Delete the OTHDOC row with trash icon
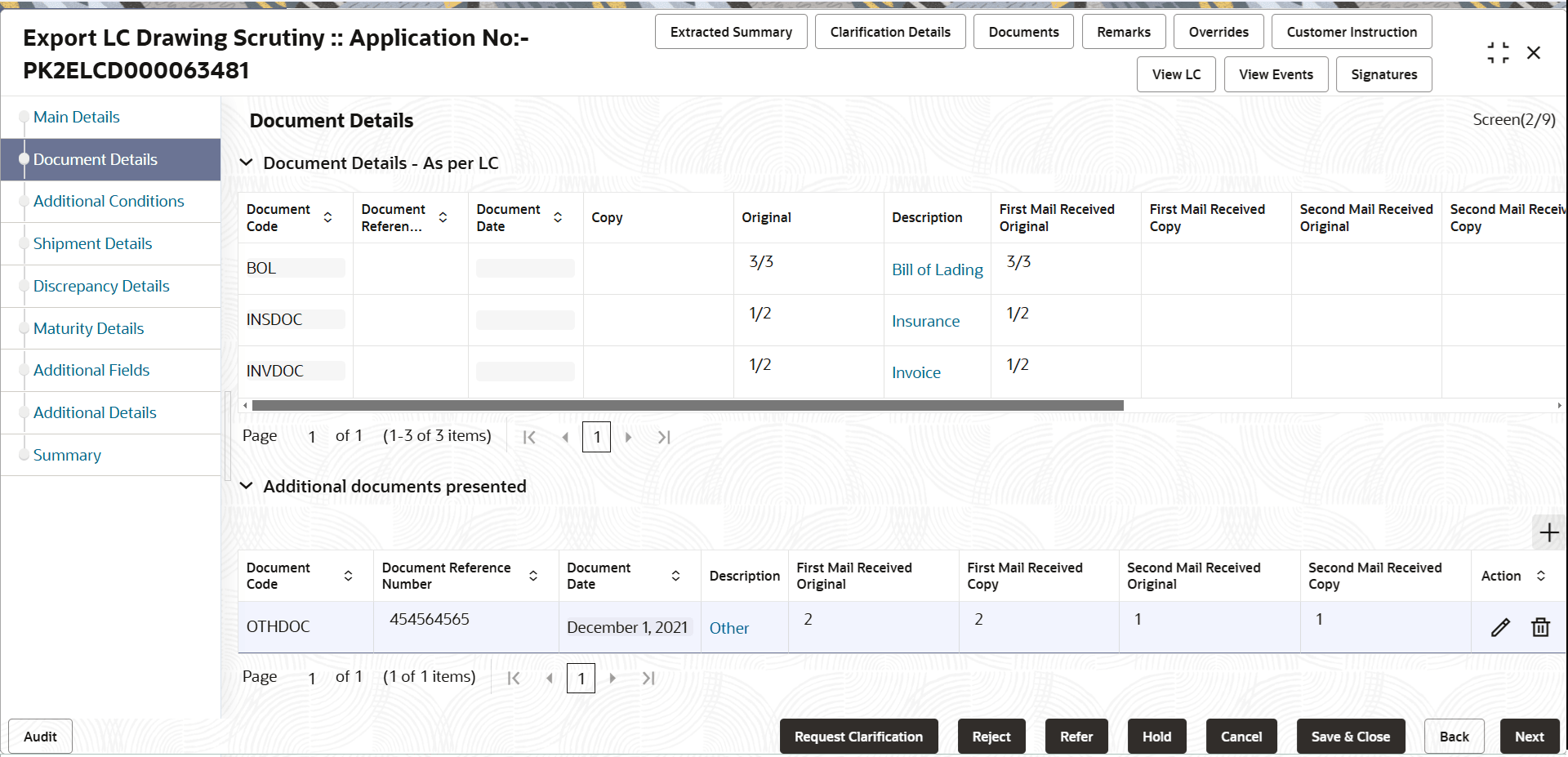Screen dimensions: 1568x757 (x=1540, y=627)
